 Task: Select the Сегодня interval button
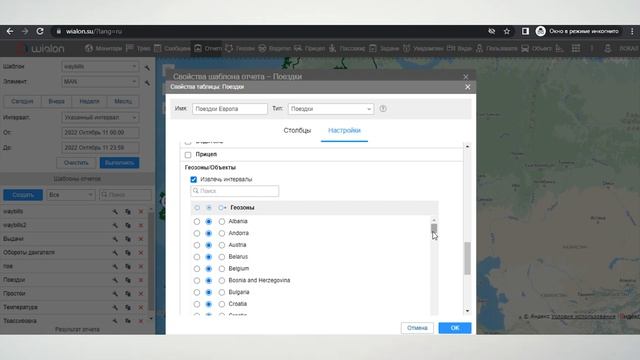22,101
